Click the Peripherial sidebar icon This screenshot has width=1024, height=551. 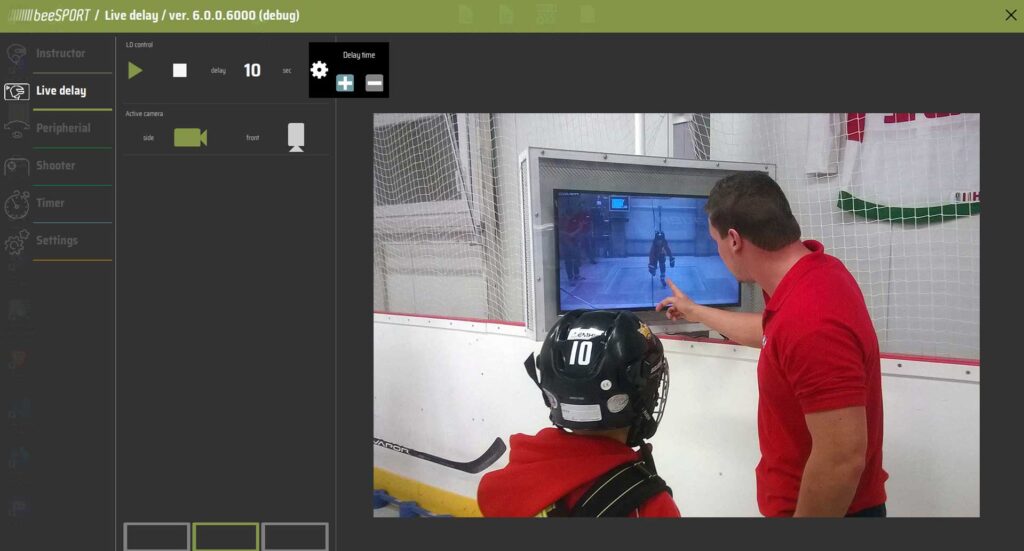point(16,129)
